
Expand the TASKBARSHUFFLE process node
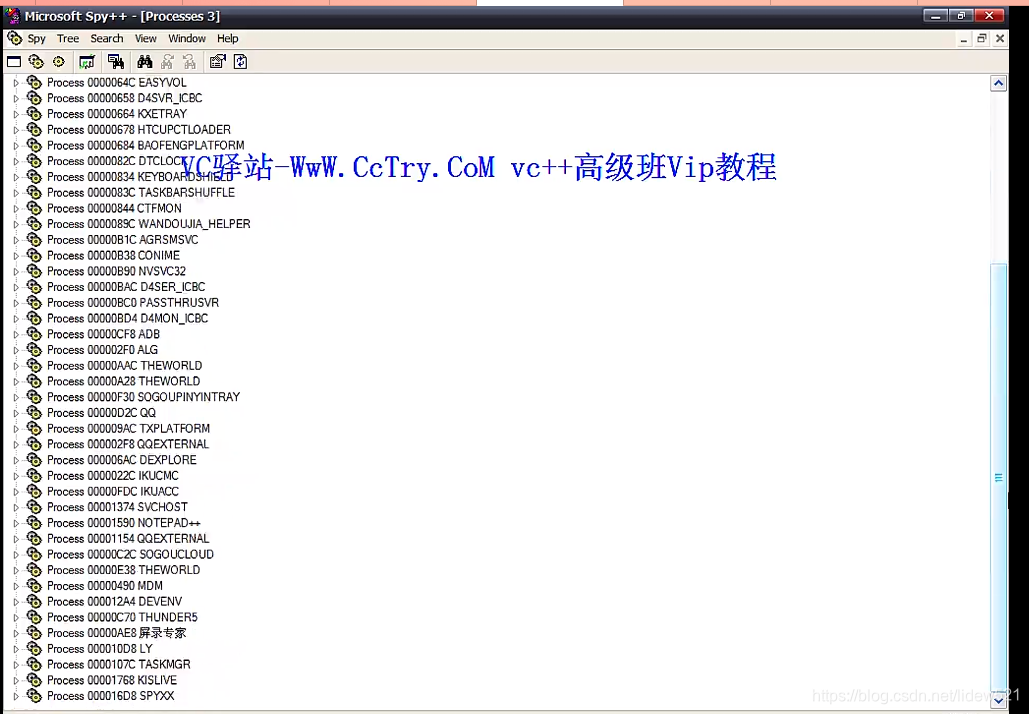click(x=16, y=193)
